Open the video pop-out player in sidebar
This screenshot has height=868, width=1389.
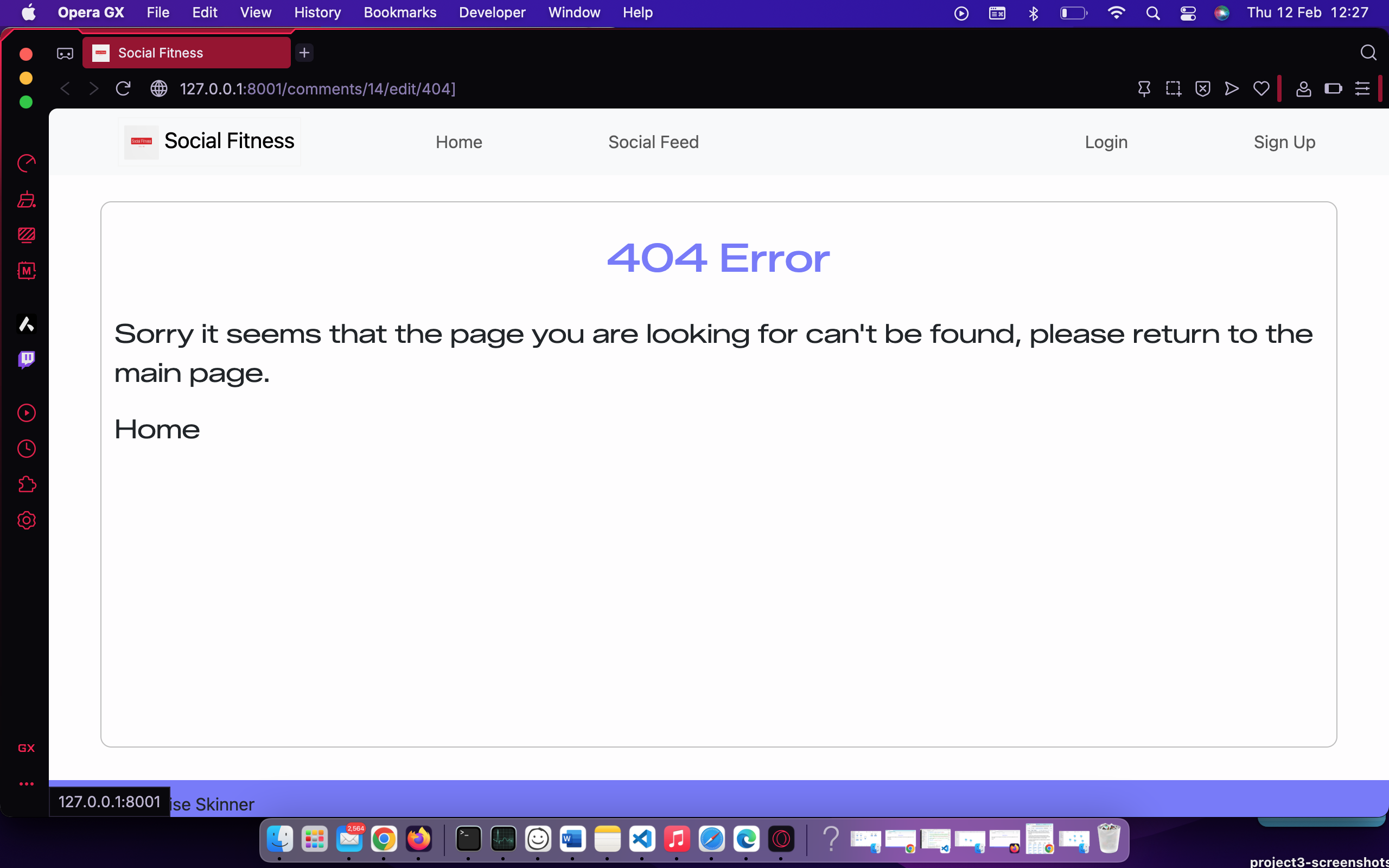[27, 413]
